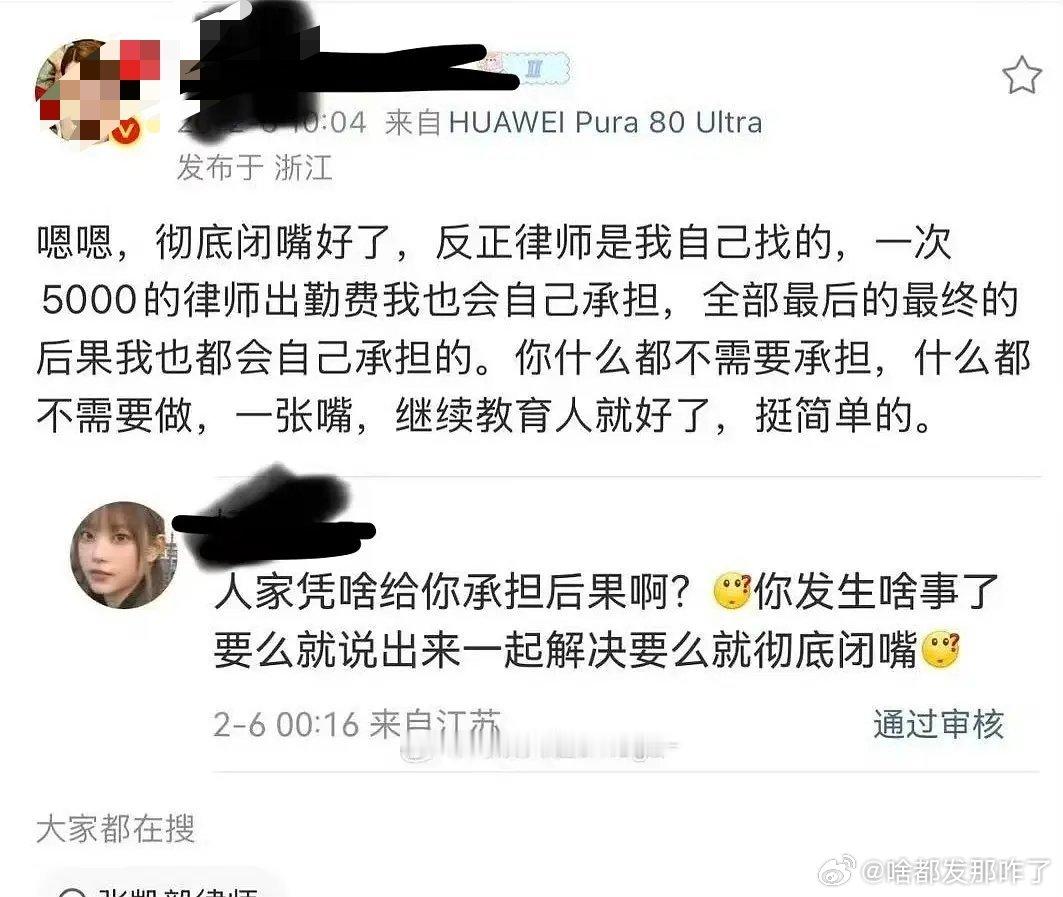Tap the star favorite icon
Screen dimensions: 1063x897
point(1022,75)
